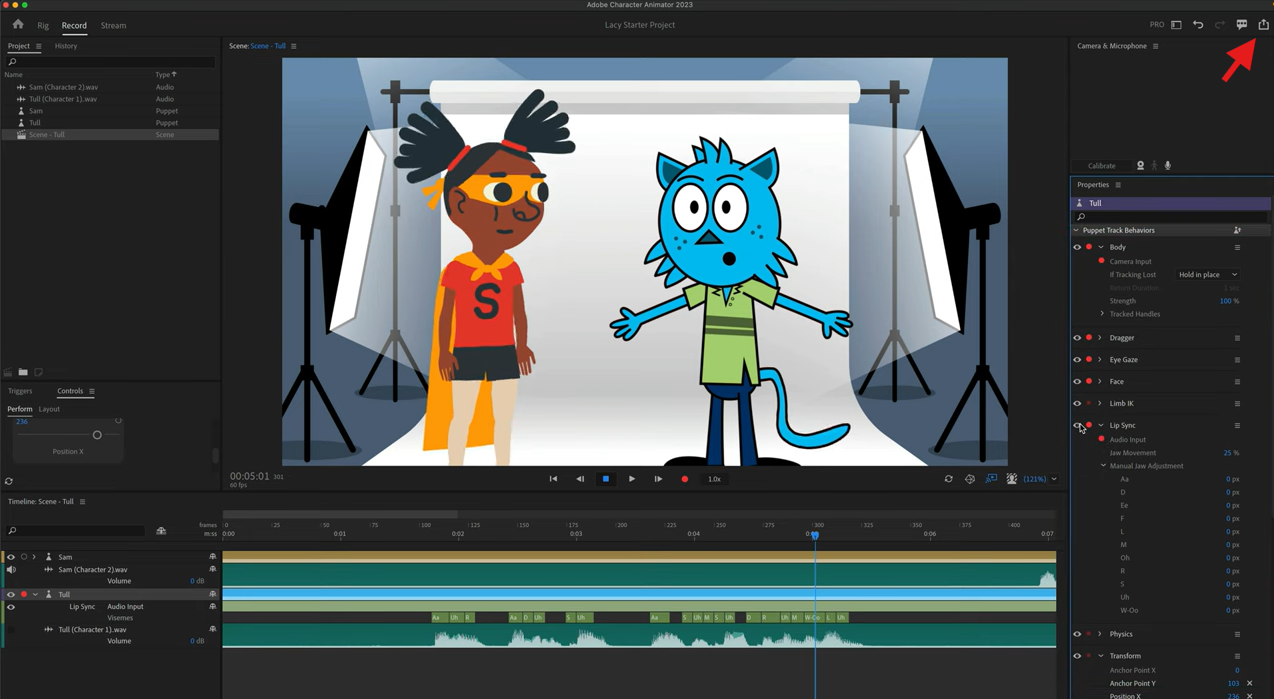Image resolution: width=1274 pixels, height=699 pixels.
Task: Click the refresh scene icon in playback bar
Action: [x=948, y=479]
